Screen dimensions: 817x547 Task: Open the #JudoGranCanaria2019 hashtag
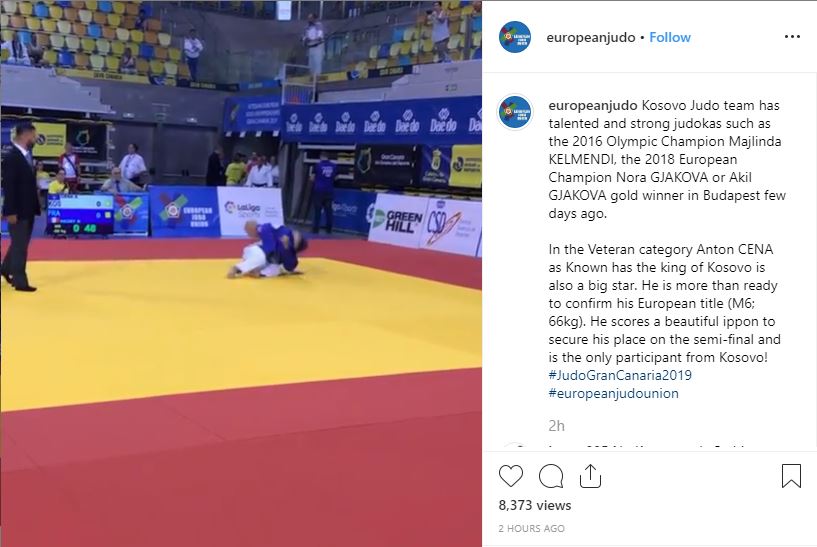[620, 375]
